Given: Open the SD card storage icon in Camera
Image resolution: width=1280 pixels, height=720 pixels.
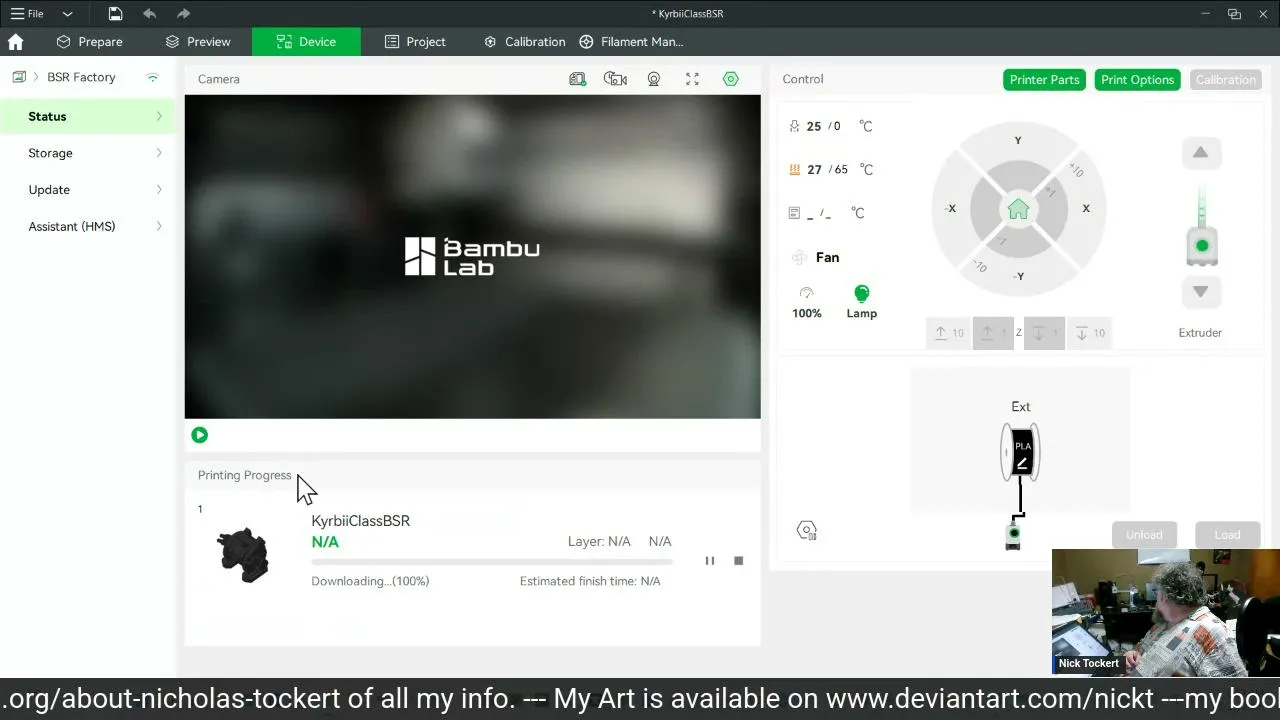Looking at the screenshot, I should (577, 79).
